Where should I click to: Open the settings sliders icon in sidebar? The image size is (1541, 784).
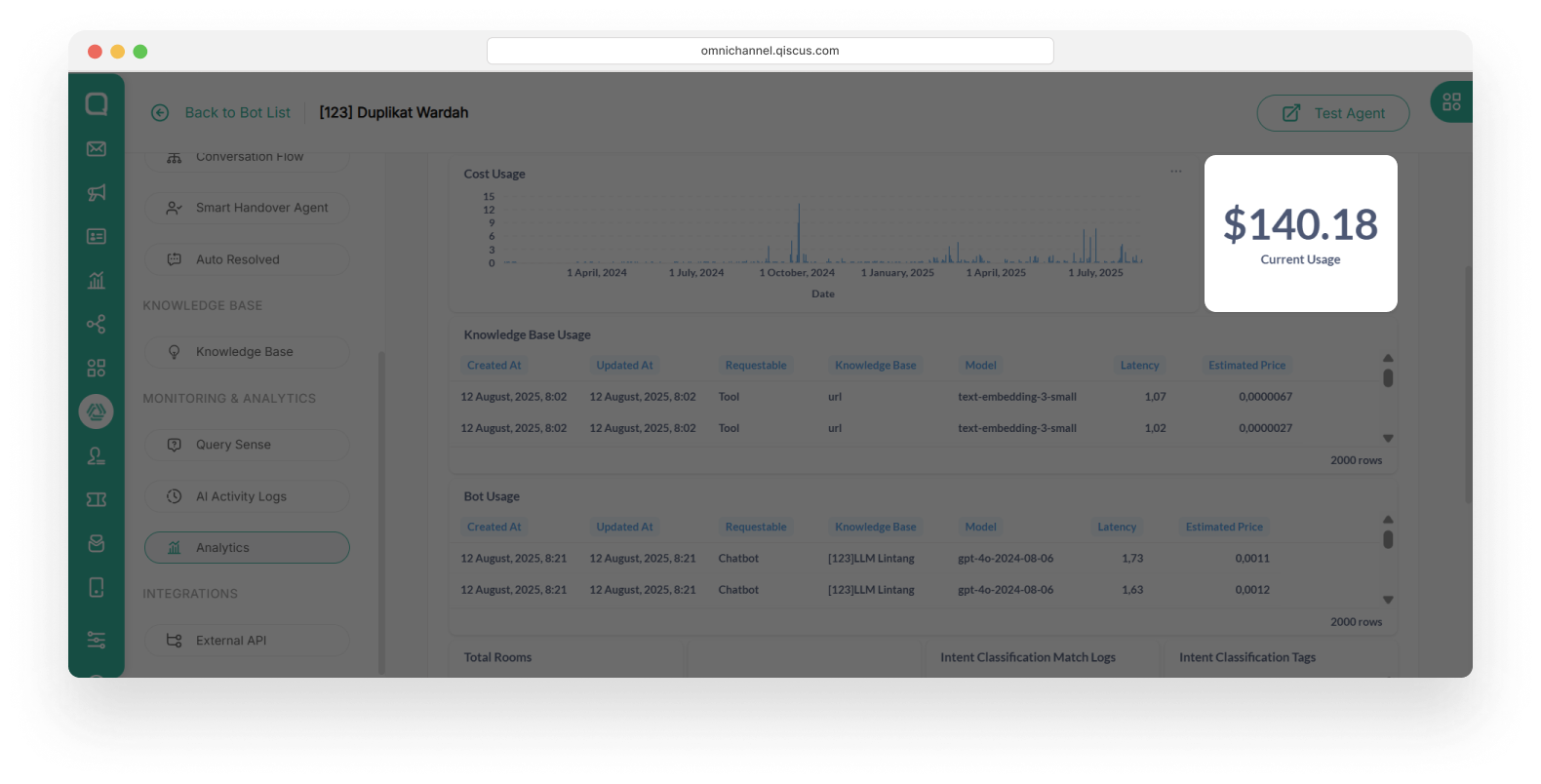click(96, 641)
